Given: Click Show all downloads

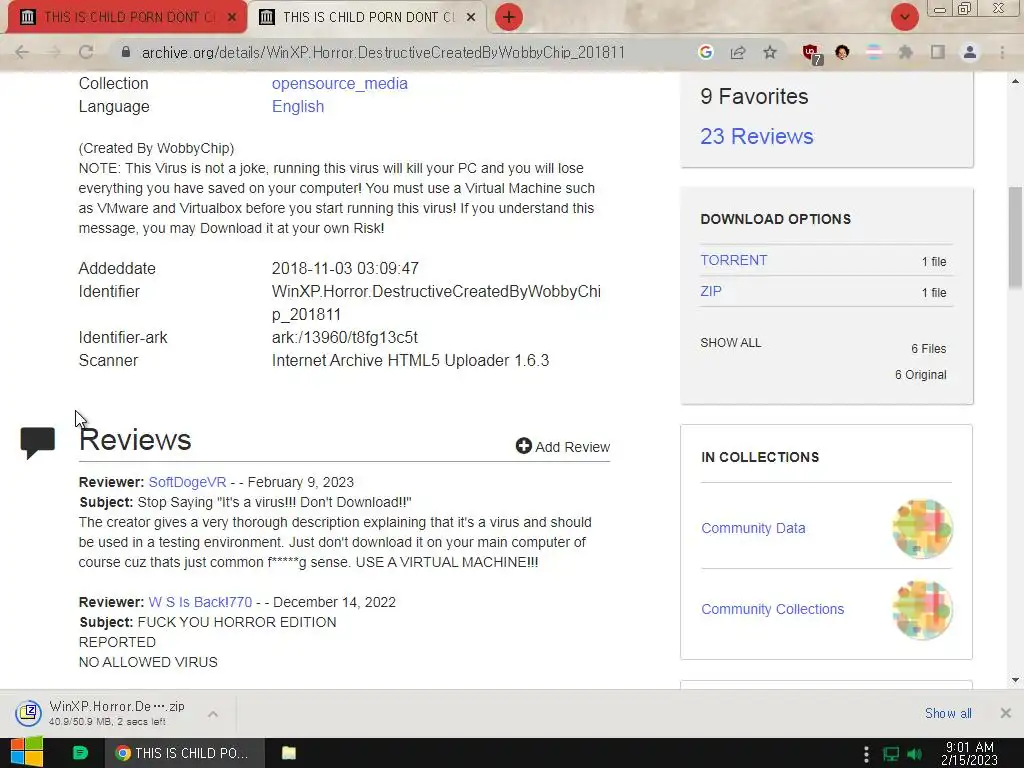Looking at the screenshot, I should [x=948, y=713].
